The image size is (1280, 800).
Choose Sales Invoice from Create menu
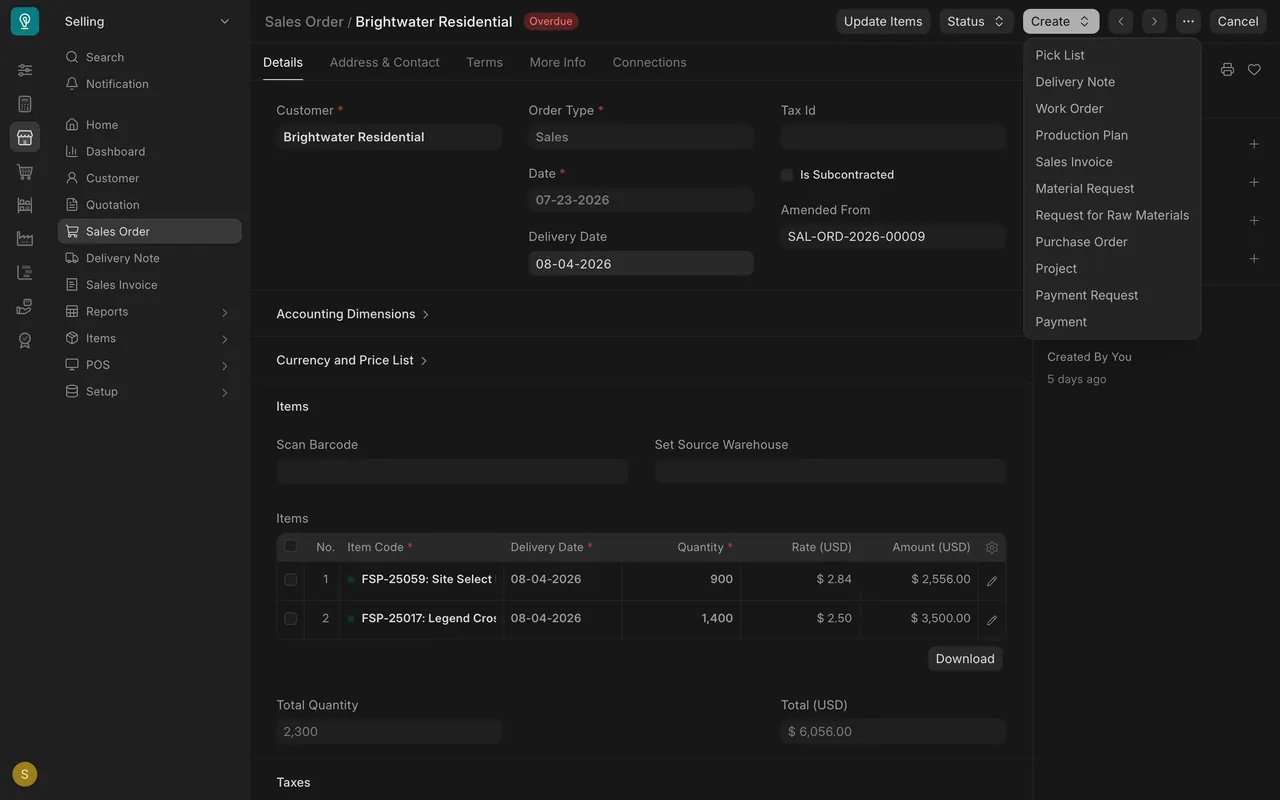(x=1112, y=162)
